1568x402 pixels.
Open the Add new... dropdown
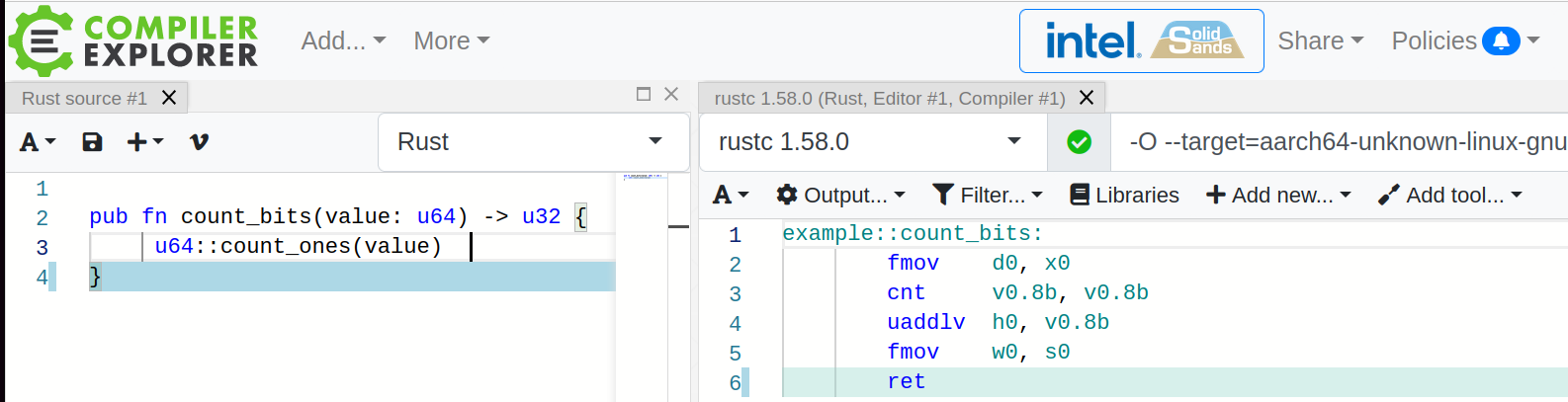click(1278, 196)
